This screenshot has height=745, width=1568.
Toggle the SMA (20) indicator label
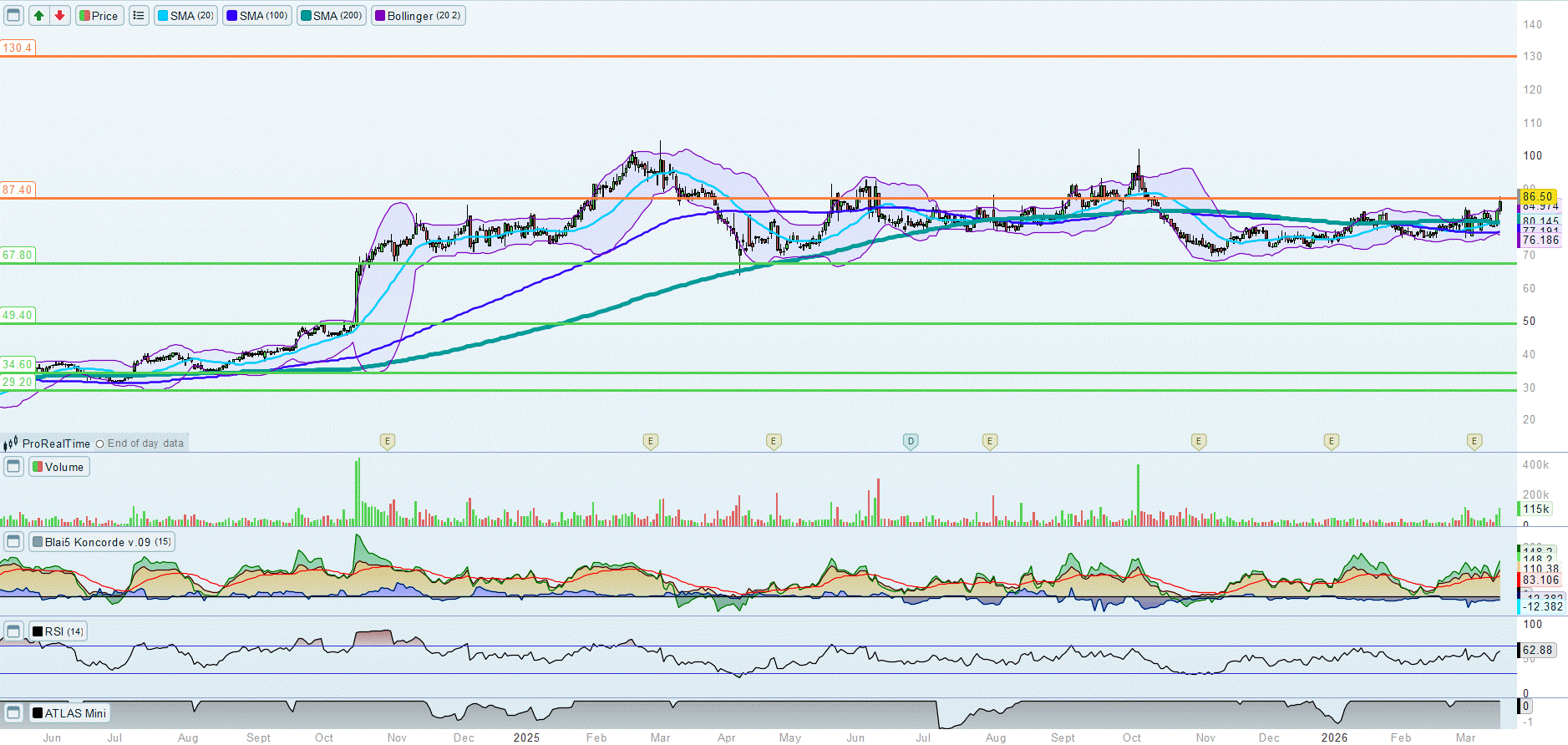(x=185, y=16)
